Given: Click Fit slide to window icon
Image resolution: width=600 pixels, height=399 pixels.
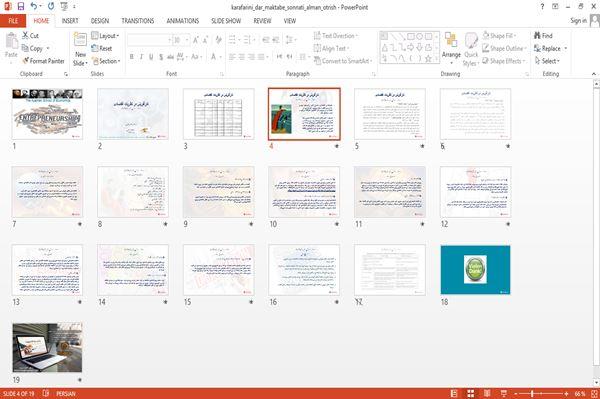Looking at the screenshot, I should [594, 393].
